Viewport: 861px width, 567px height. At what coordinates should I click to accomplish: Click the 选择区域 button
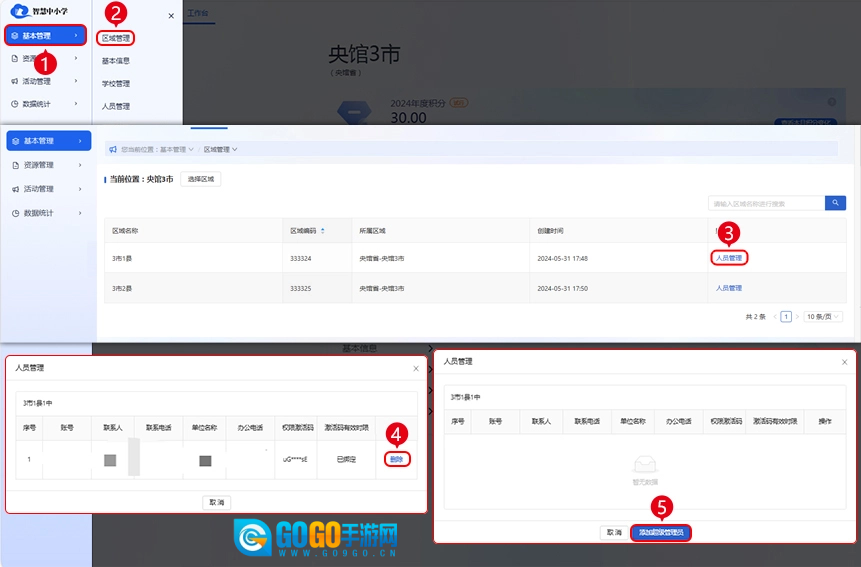(201, 180)
